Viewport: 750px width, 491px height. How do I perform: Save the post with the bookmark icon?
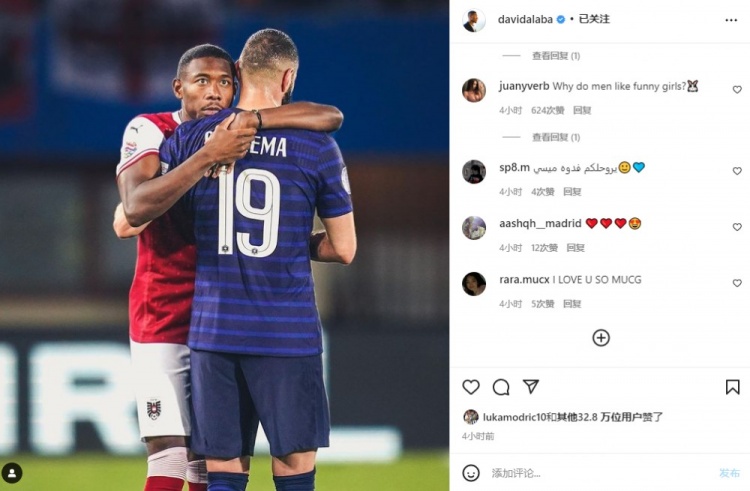(732, 387)
